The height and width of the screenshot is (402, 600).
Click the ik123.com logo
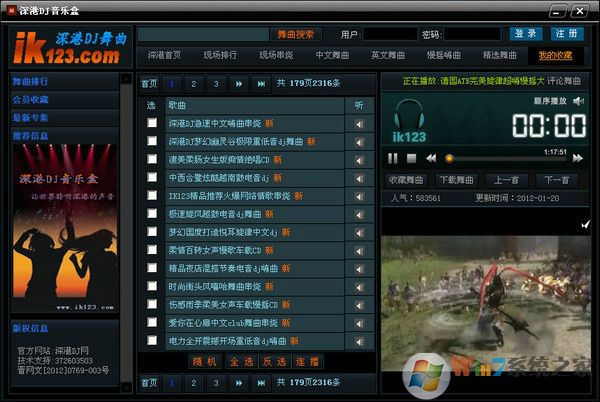click(x=70, y=47)
